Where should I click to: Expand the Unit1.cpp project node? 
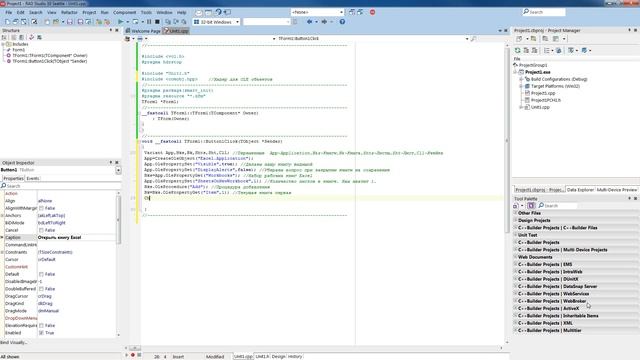(x=522, y=107)
